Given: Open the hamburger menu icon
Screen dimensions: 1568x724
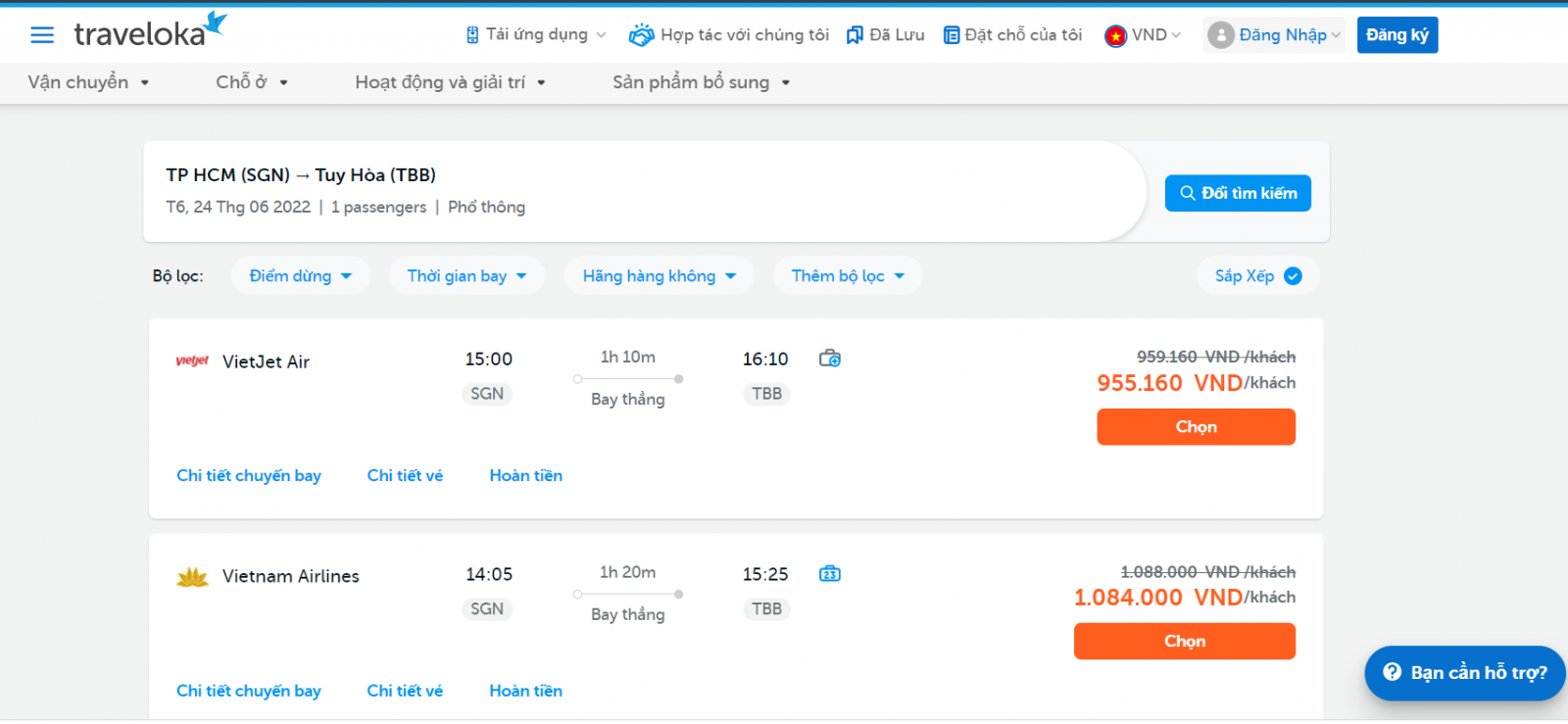Looking at the screenshot, I should coord(42,35).
